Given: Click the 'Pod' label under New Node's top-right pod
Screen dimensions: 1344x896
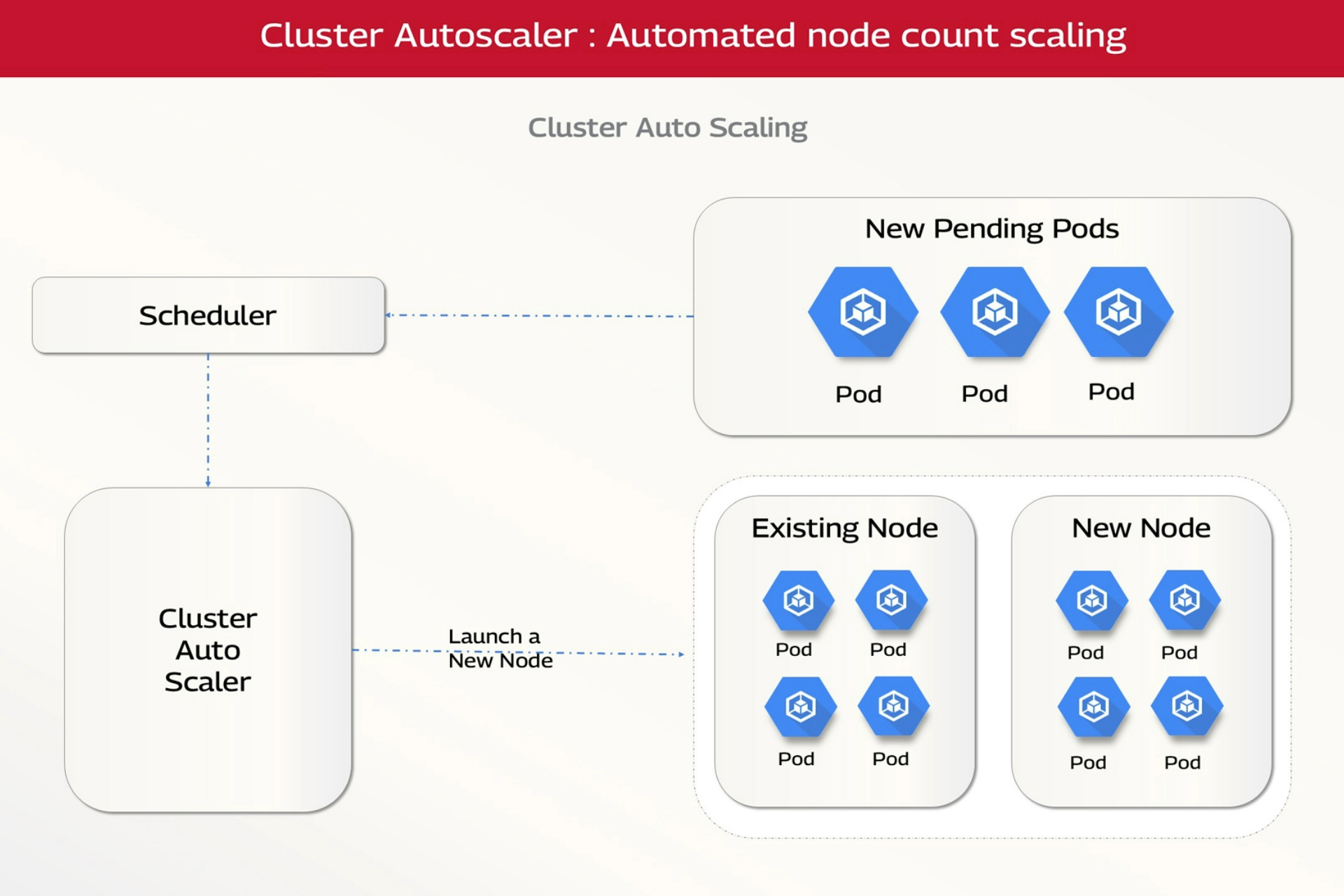Looking at the screenshot, I should pos(1179,652).
